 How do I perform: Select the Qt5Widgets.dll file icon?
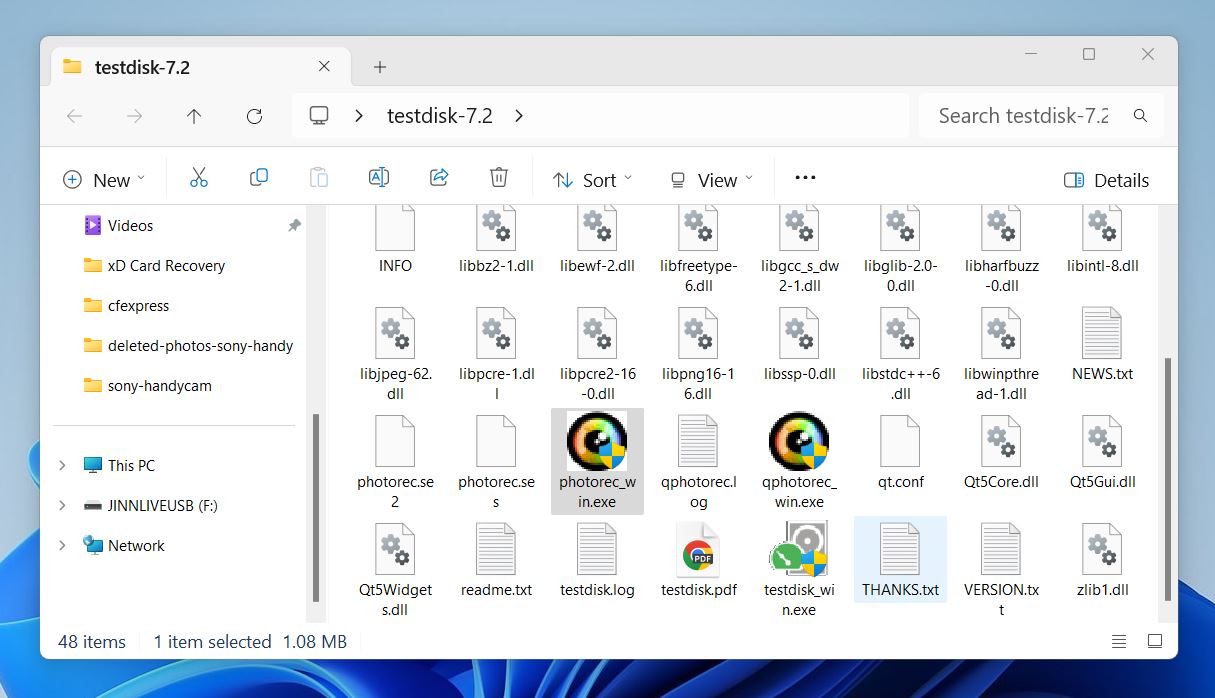pos(395,549)
